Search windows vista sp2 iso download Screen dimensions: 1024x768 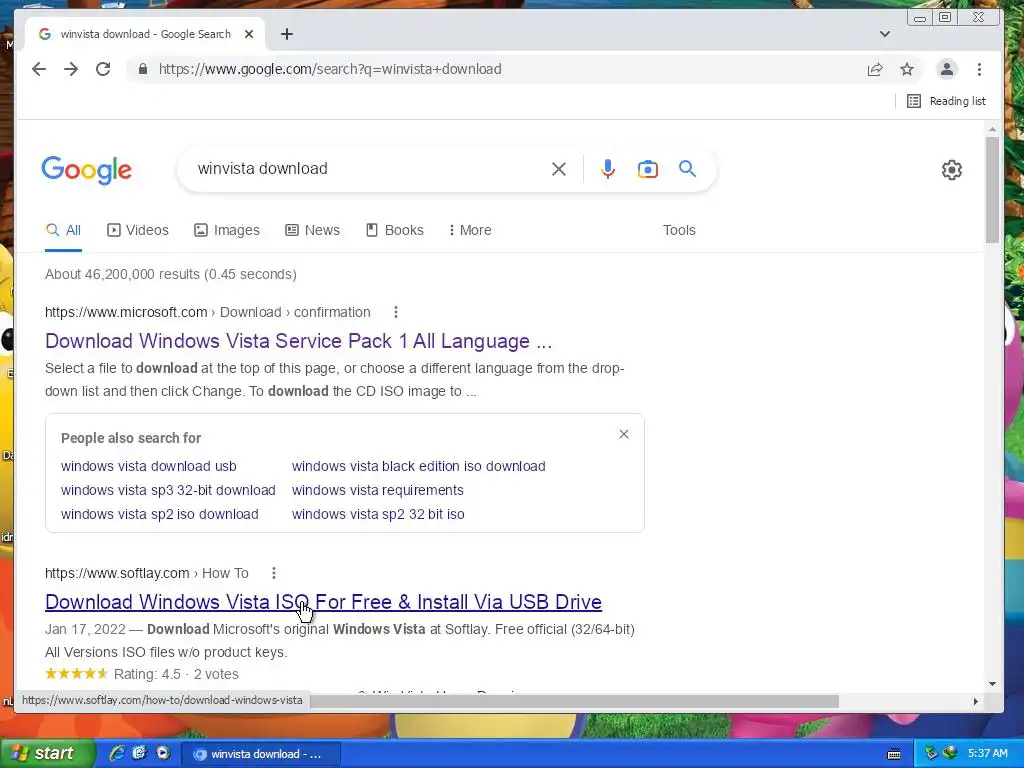pos(159,515)
